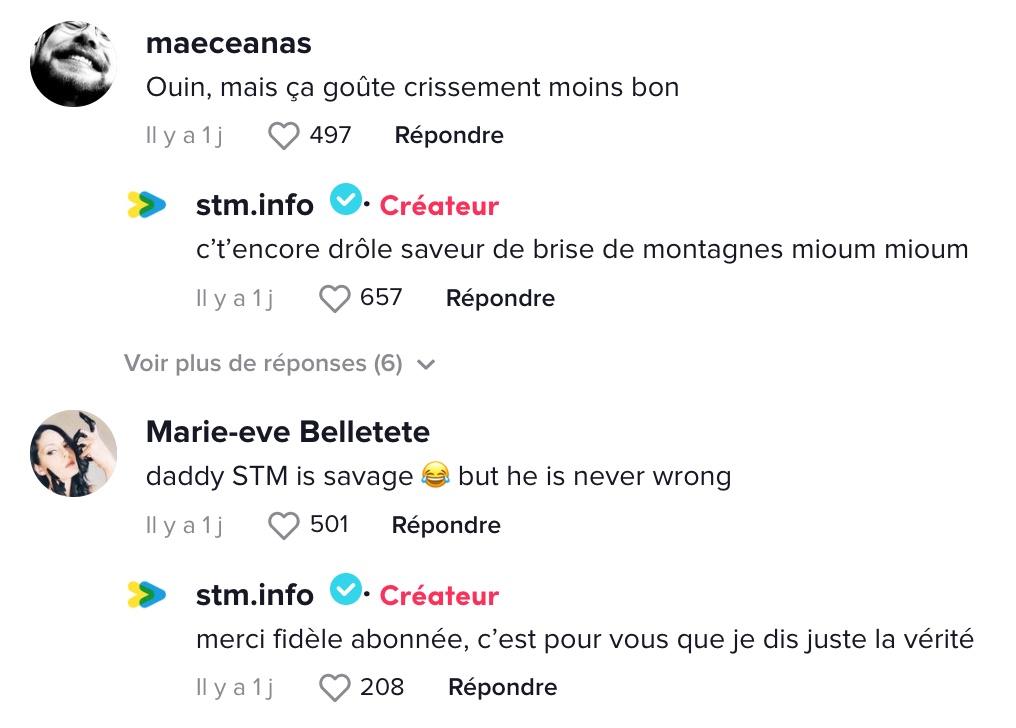Like maeceanas's comment with the heart icon
Viewport: 1016px width, 728px height.
click(283, 136)
